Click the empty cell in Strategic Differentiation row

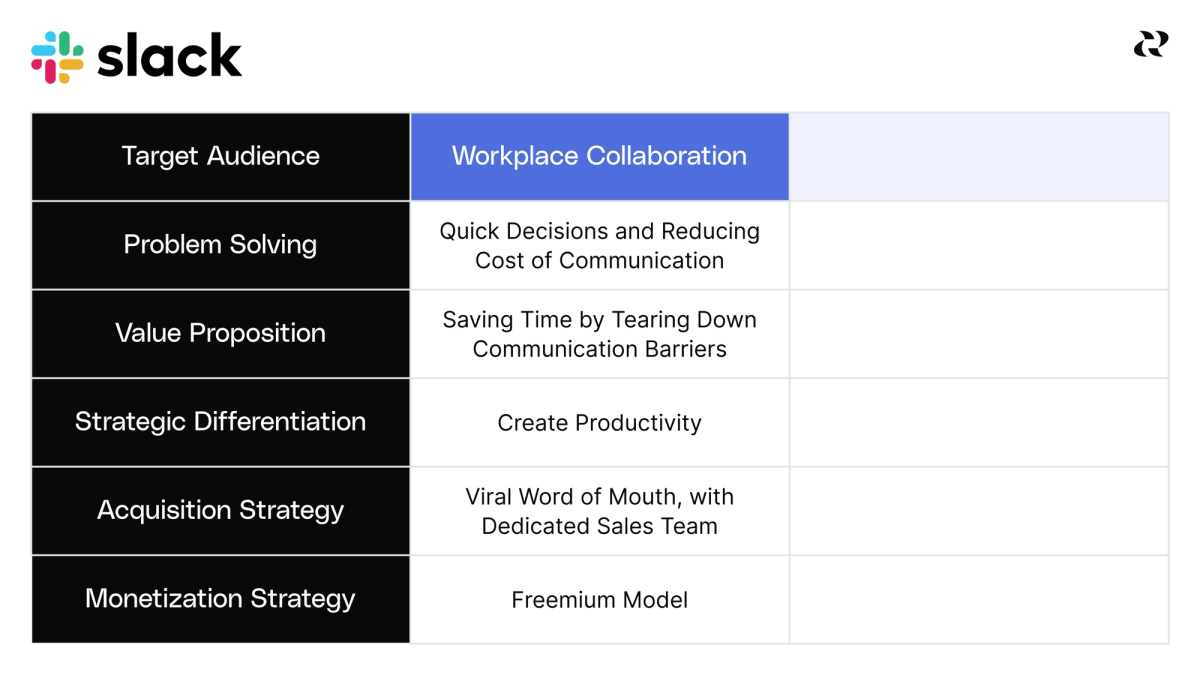pos(979,422)
